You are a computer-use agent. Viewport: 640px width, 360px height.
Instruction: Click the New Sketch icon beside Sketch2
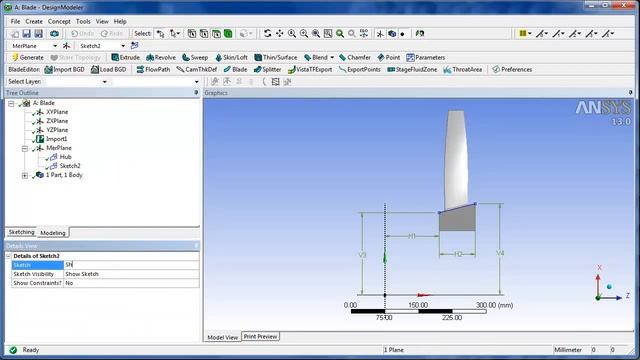tap(134, 46)
